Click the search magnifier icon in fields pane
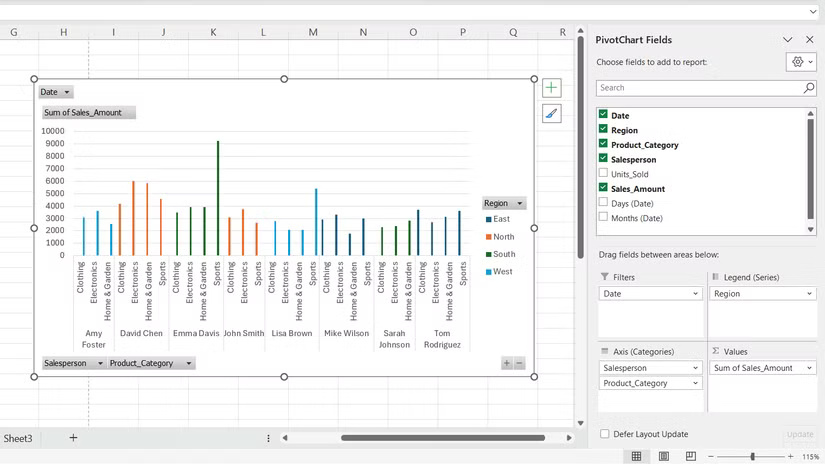 point(809,88)
